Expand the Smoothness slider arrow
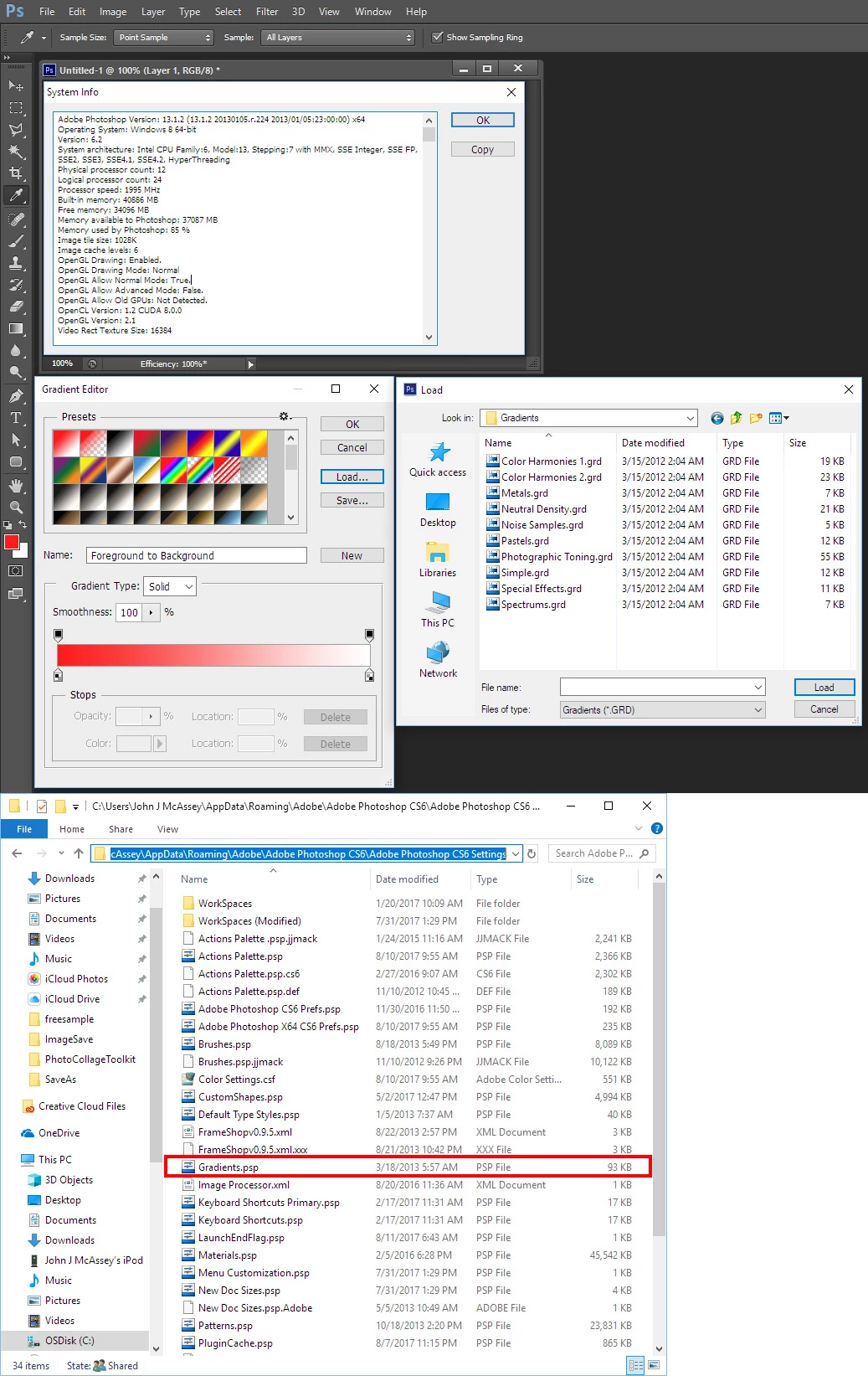The height and width of the screenshot is (1376, 868). (151, 612)
